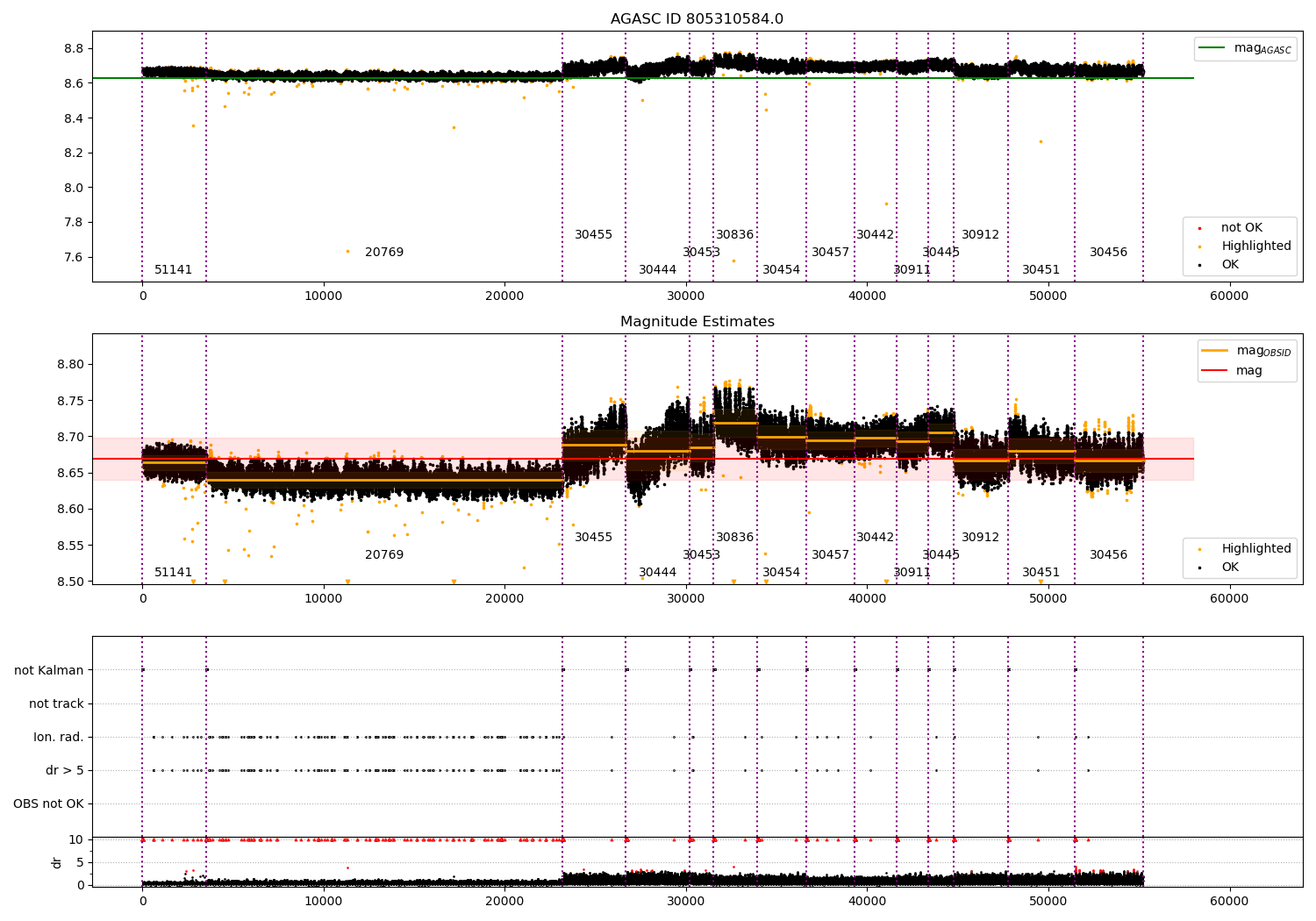Click the 5 tick on the dr axis
The image size is (1316, 921).
click(x=81, y=863)
